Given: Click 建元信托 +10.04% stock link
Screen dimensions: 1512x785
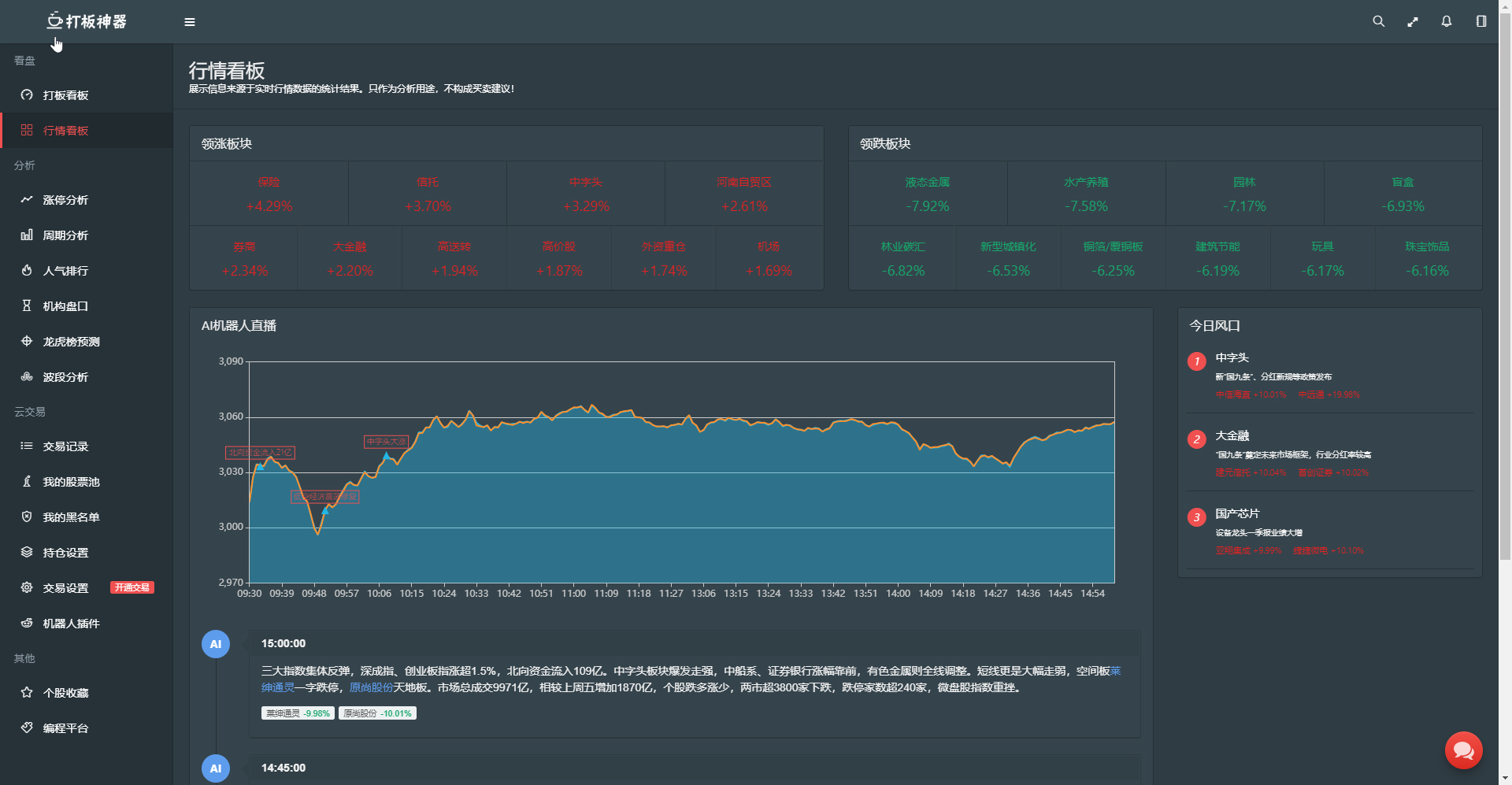Looking at the screenshot, I should pos(1251,473).
